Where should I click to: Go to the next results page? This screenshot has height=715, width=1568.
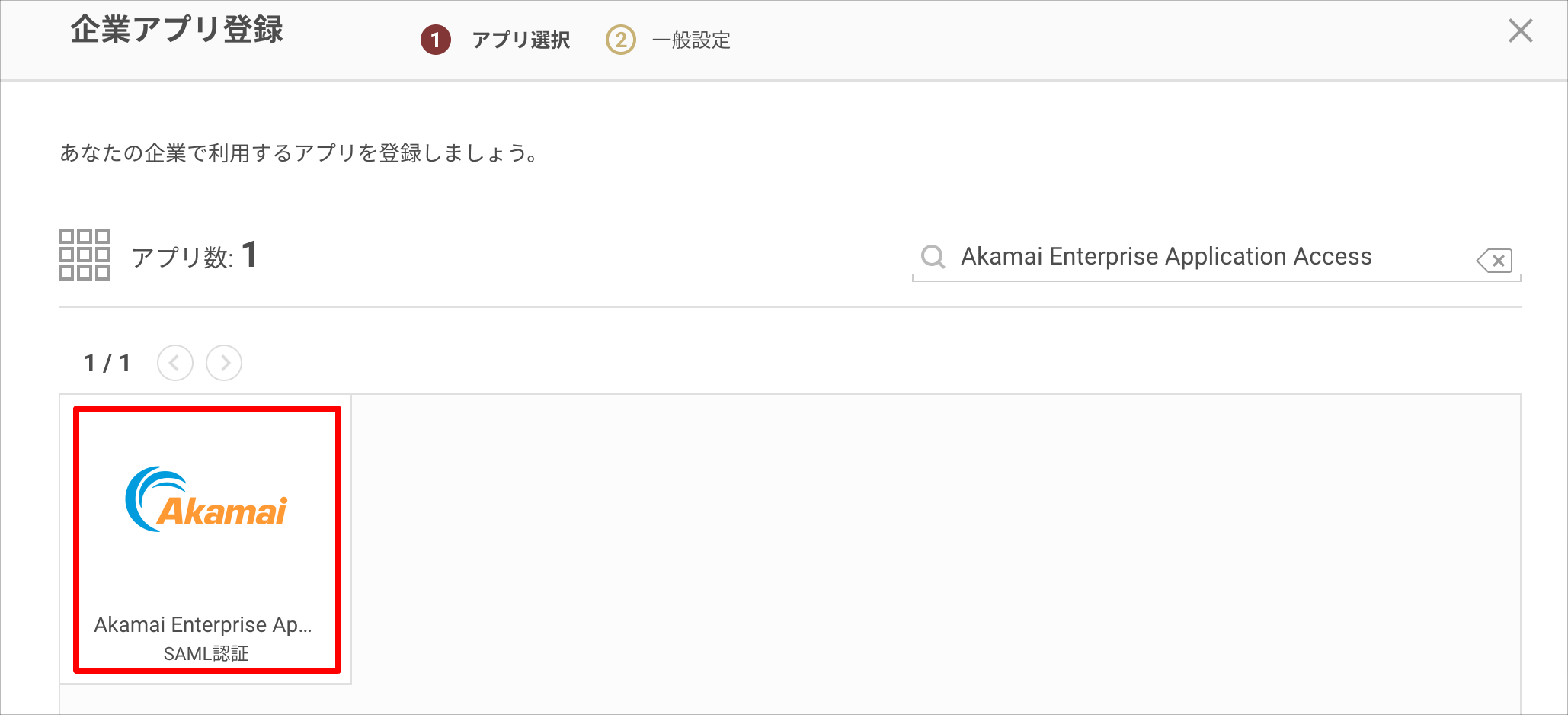(x=224, y=363)
